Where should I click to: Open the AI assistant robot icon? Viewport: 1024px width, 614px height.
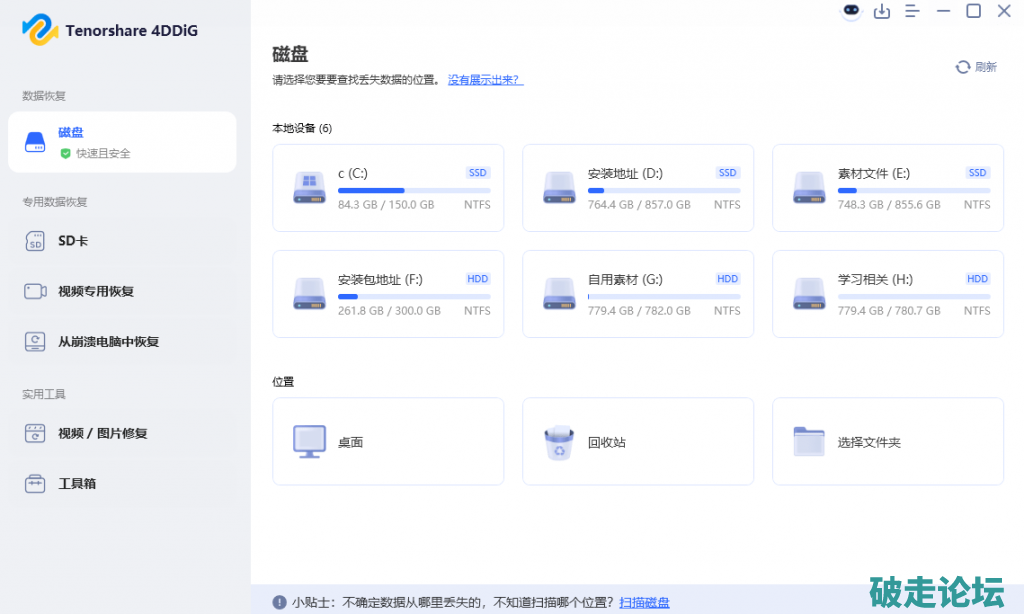tap(851, 11)
